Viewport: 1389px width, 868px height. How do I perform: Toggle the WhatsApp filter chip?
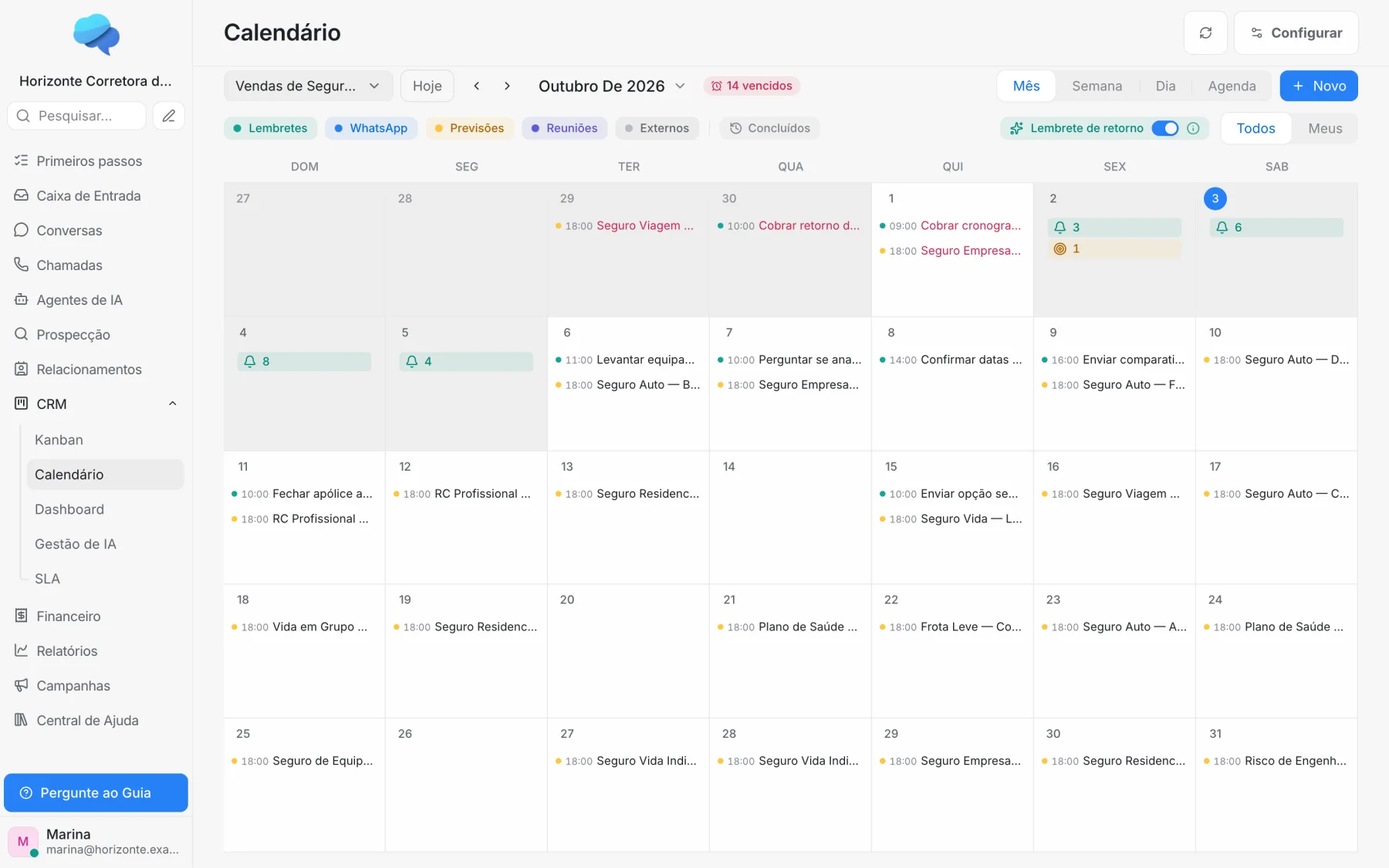pyautogui.click(x=371, y=128)
